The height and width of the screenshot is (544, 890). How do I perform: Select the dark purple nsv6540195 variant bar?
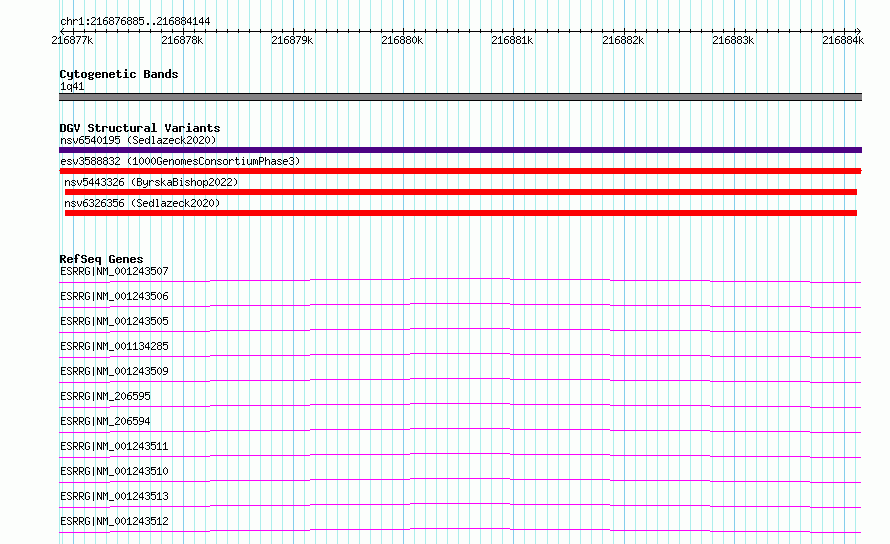tap(460, 150)
